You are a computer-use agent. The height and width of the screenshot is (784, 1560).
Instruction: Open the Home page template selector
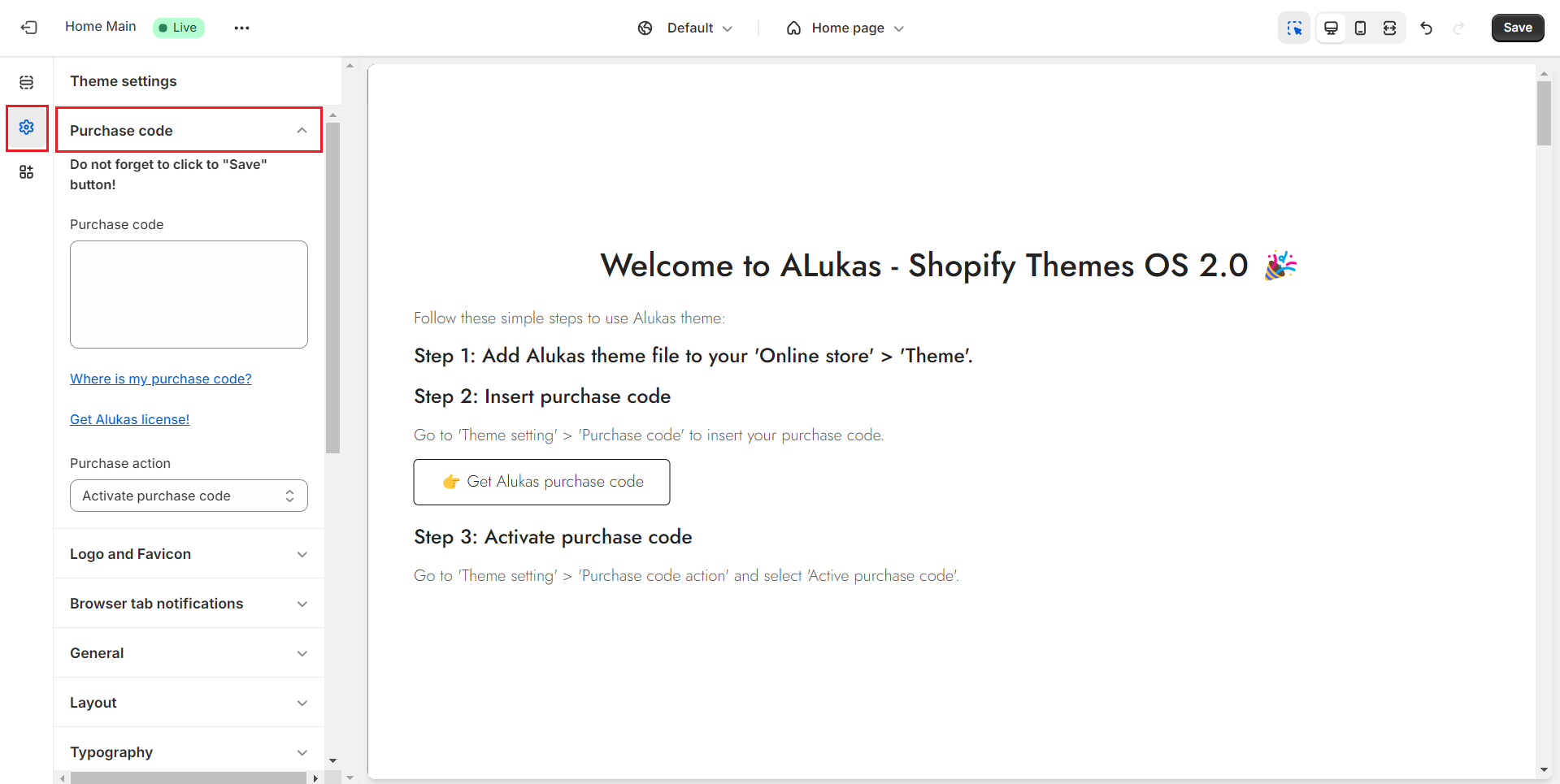click(x=845, y=28)
